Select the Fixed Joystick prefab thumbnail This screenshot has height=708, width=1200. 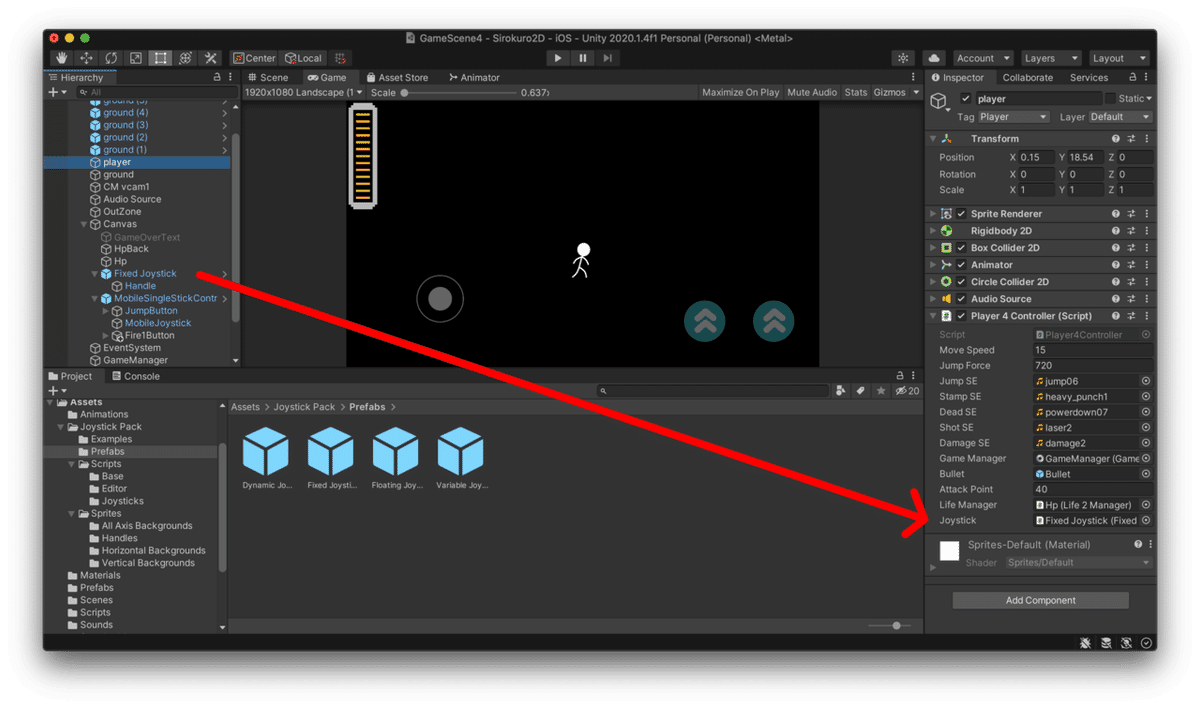click(x=331, y=451)
